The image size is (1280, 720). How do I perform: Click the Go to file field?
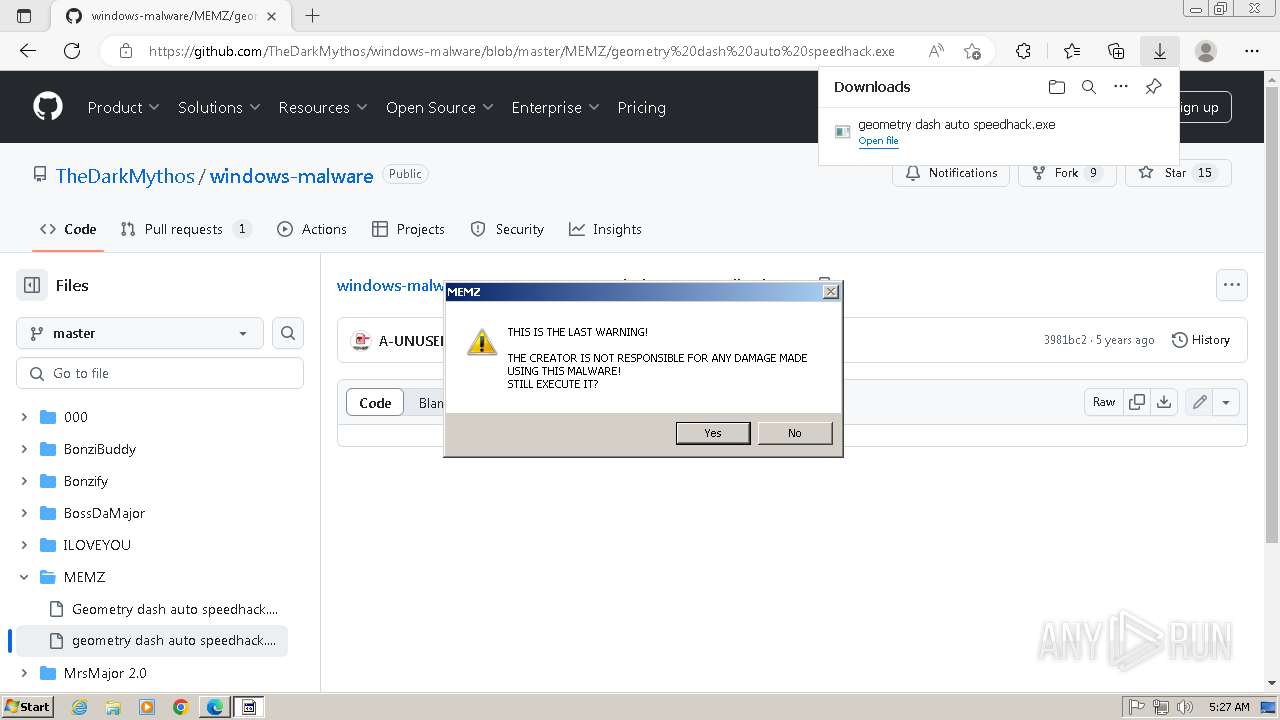pyautogui.click(x=160, y=373)
